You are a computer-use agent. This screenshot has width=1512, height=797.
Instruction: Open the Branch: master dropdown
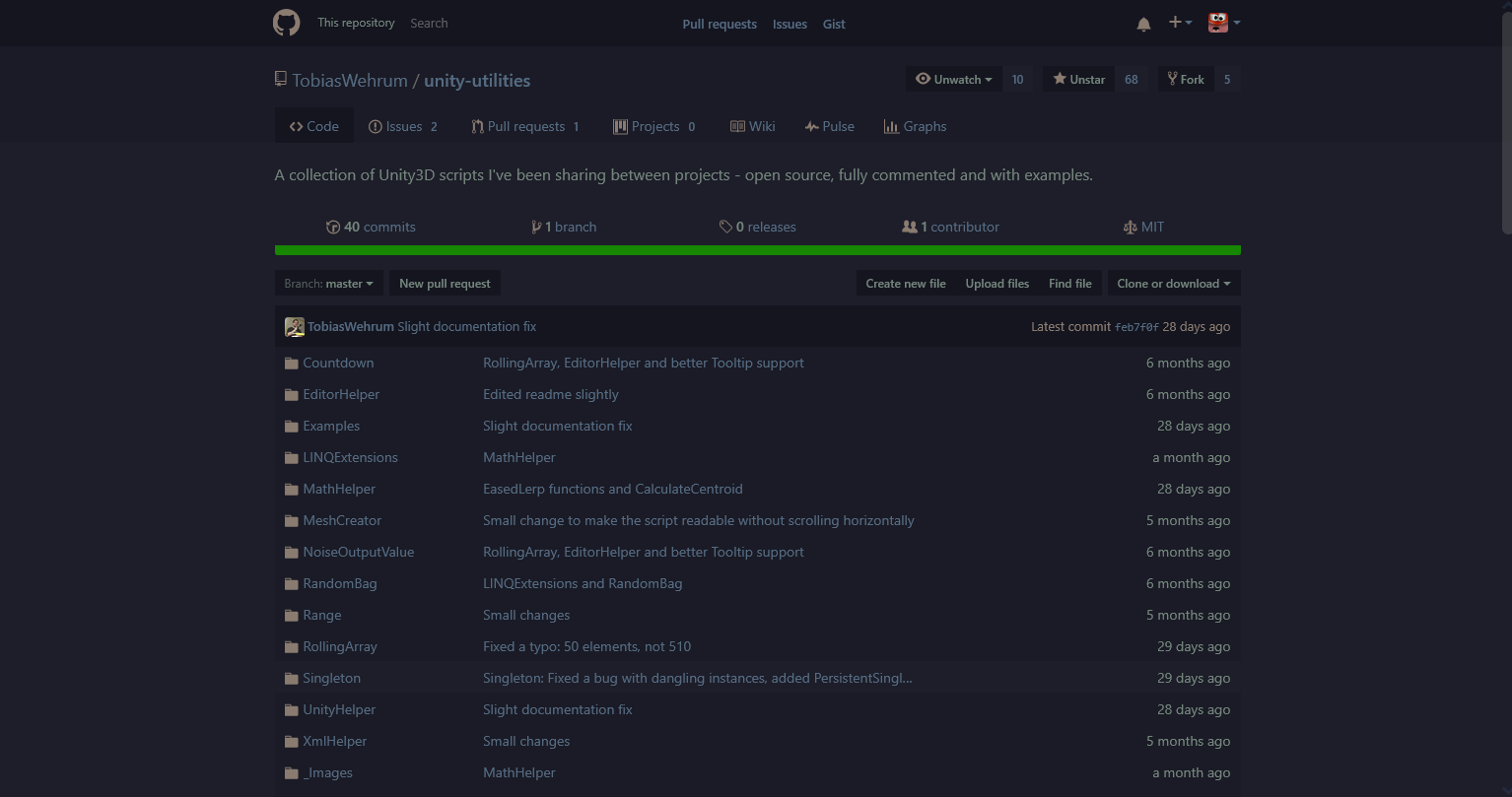tap(329, 284)
